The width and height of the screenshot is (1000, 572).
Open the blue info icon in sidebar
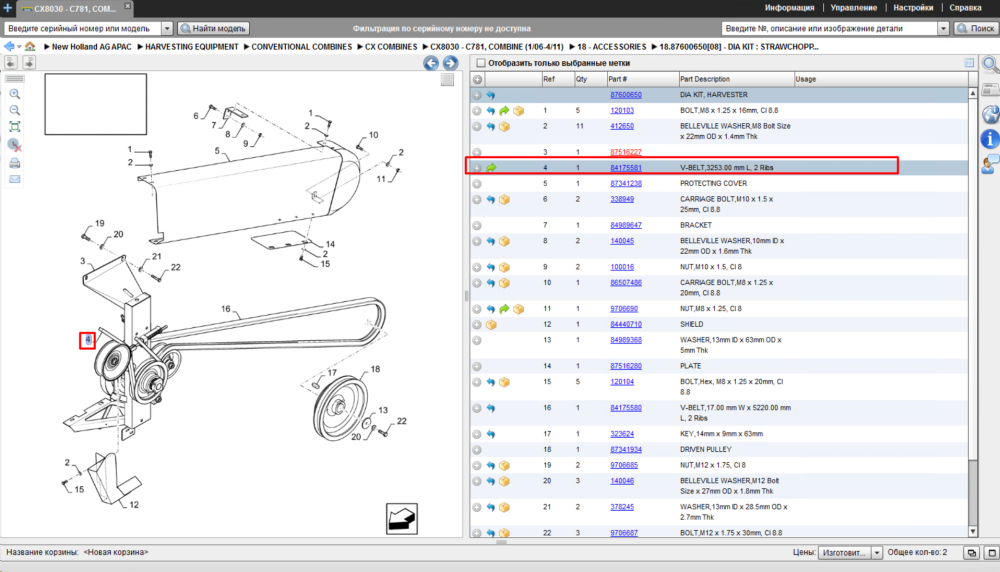coord(990,138)
